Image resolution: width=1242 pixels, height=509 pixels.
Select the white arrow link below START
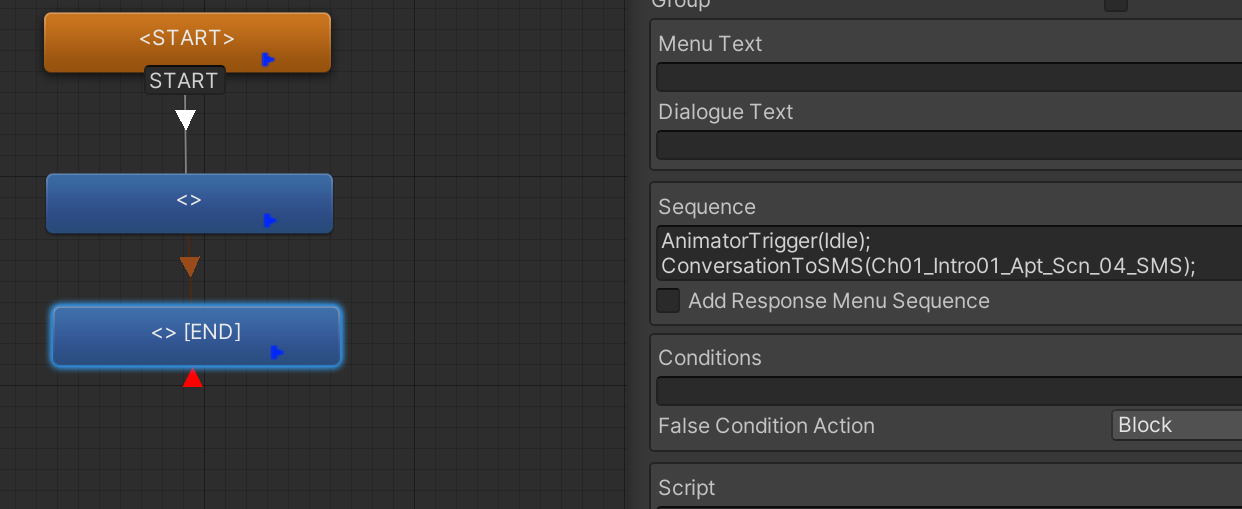(x=185, y=120)
